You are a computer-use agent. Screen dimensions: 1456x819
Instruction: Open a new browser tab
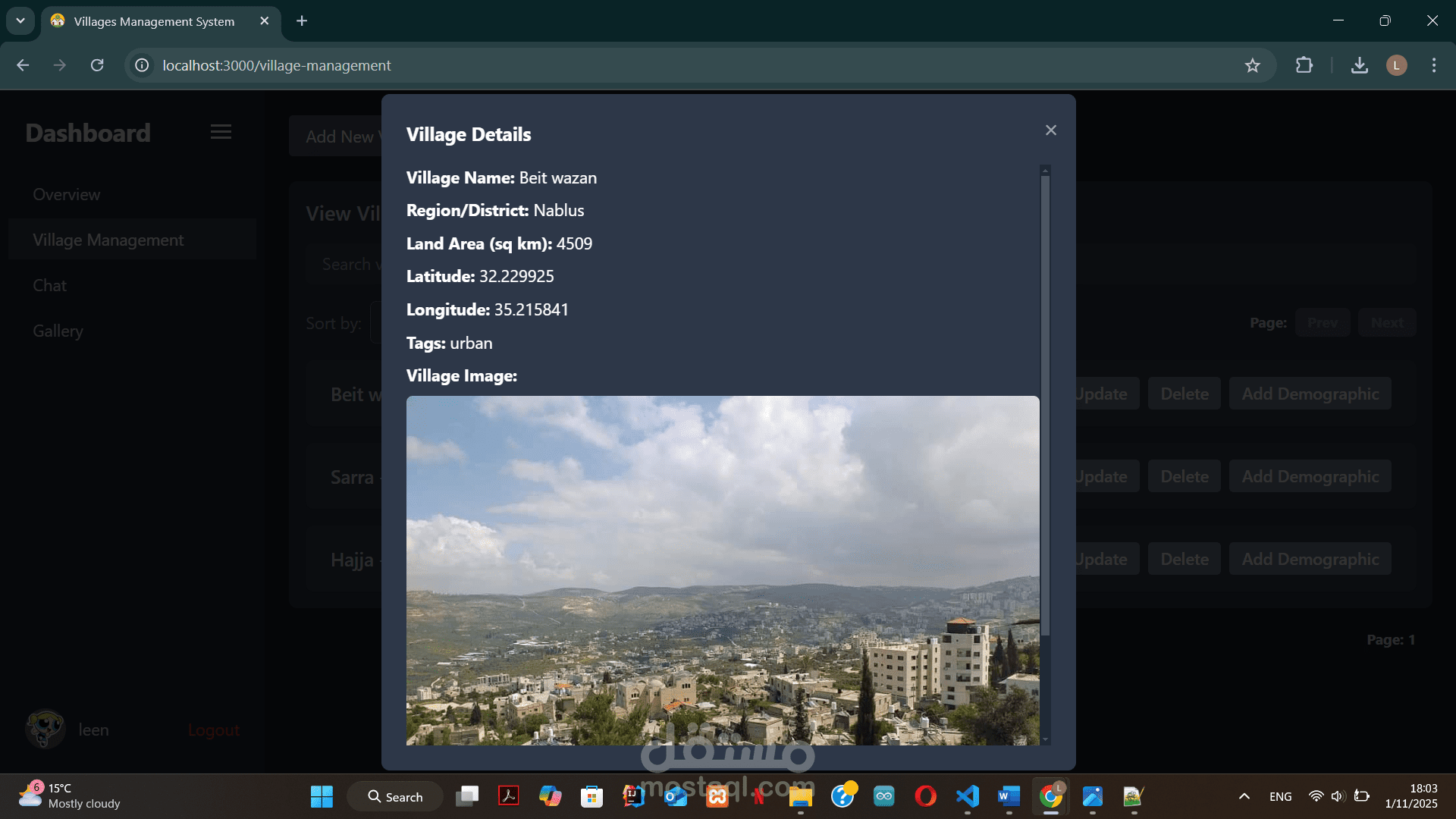click(x=302, y=20)
